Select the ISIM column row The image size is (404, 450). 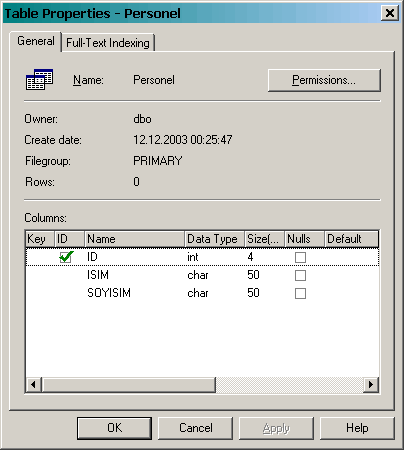pos(202,275)
